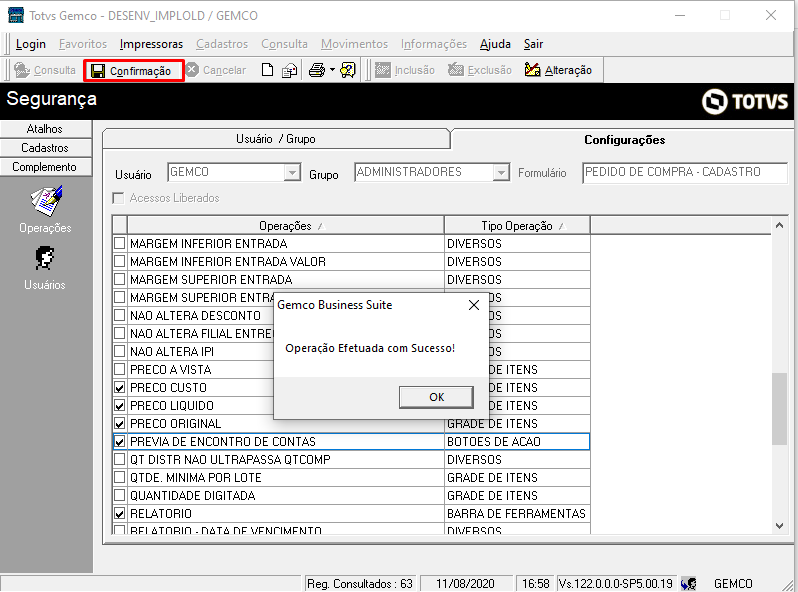This screenshot has height=592, width=798.
Task: Check QUANTIDADE DIGITADA checkbox
Action: [x=120, y=495]
